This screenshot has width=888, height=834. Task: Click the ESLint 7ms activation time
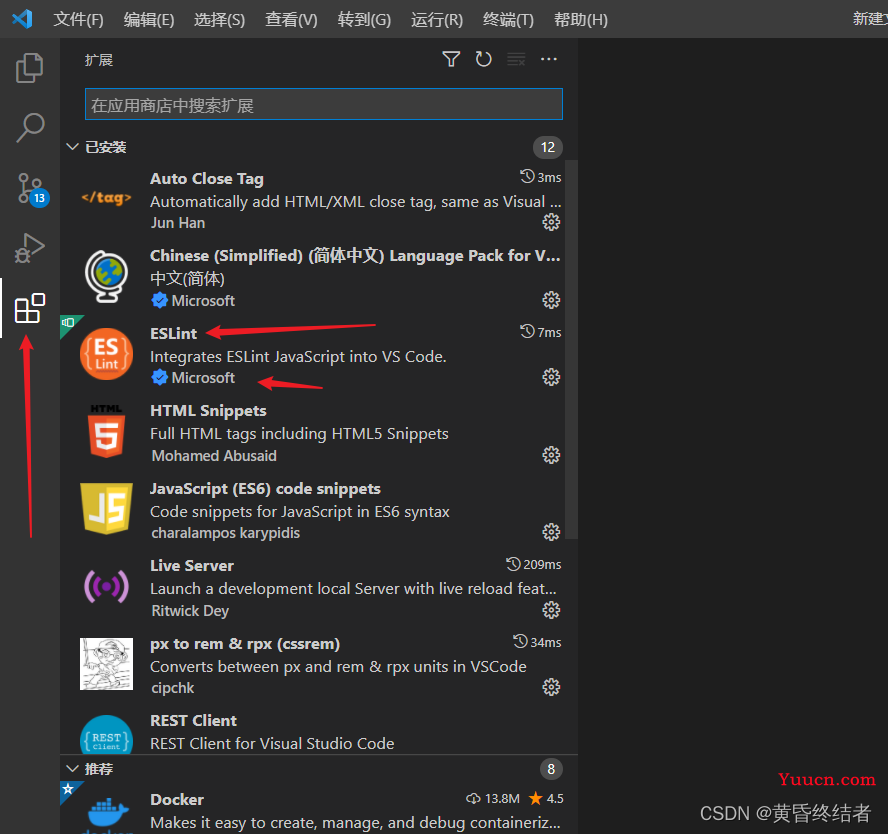coord(541,332)
